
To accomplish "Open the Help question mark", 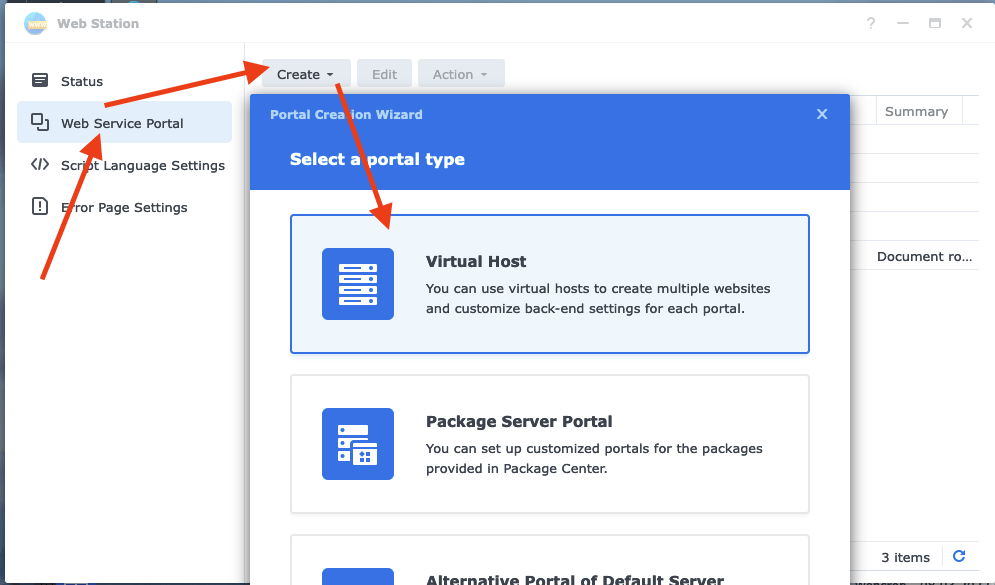I will pyautogui.click(x=870, y=23).
